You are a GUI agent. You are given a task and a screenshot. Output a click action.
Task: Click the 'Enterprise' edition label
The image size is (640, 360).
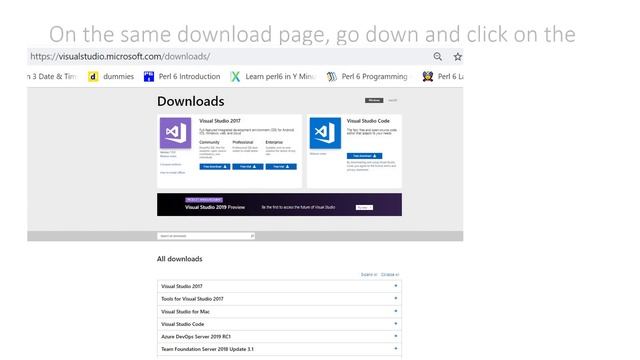click(274, 142)
